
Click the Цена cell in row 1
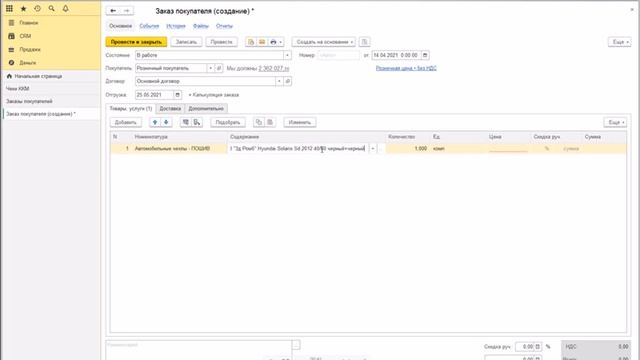[508, 149]
